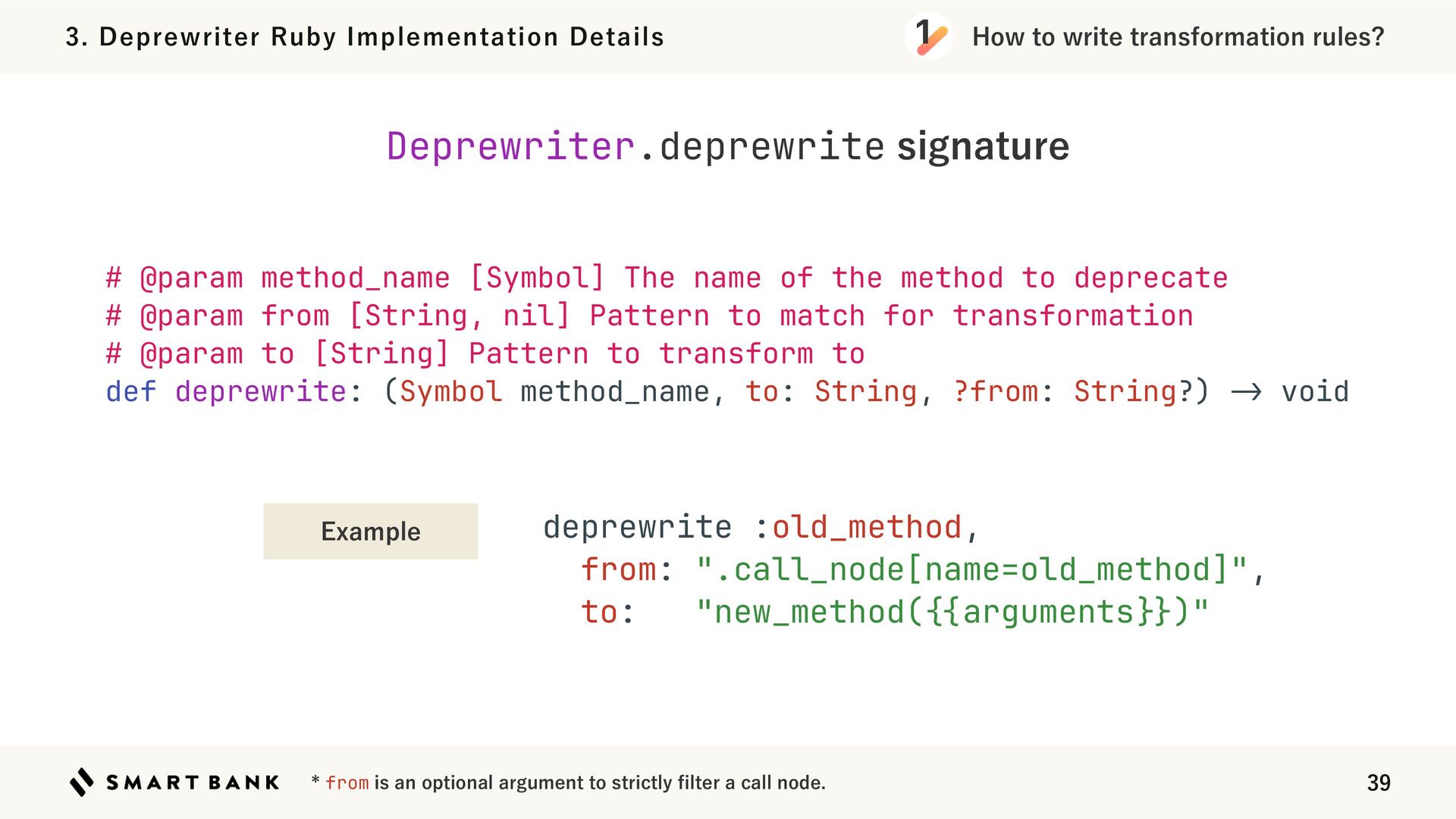
Task: Click the '@param to' comment line
Action: pyautogui.click(x=485, y=353)
